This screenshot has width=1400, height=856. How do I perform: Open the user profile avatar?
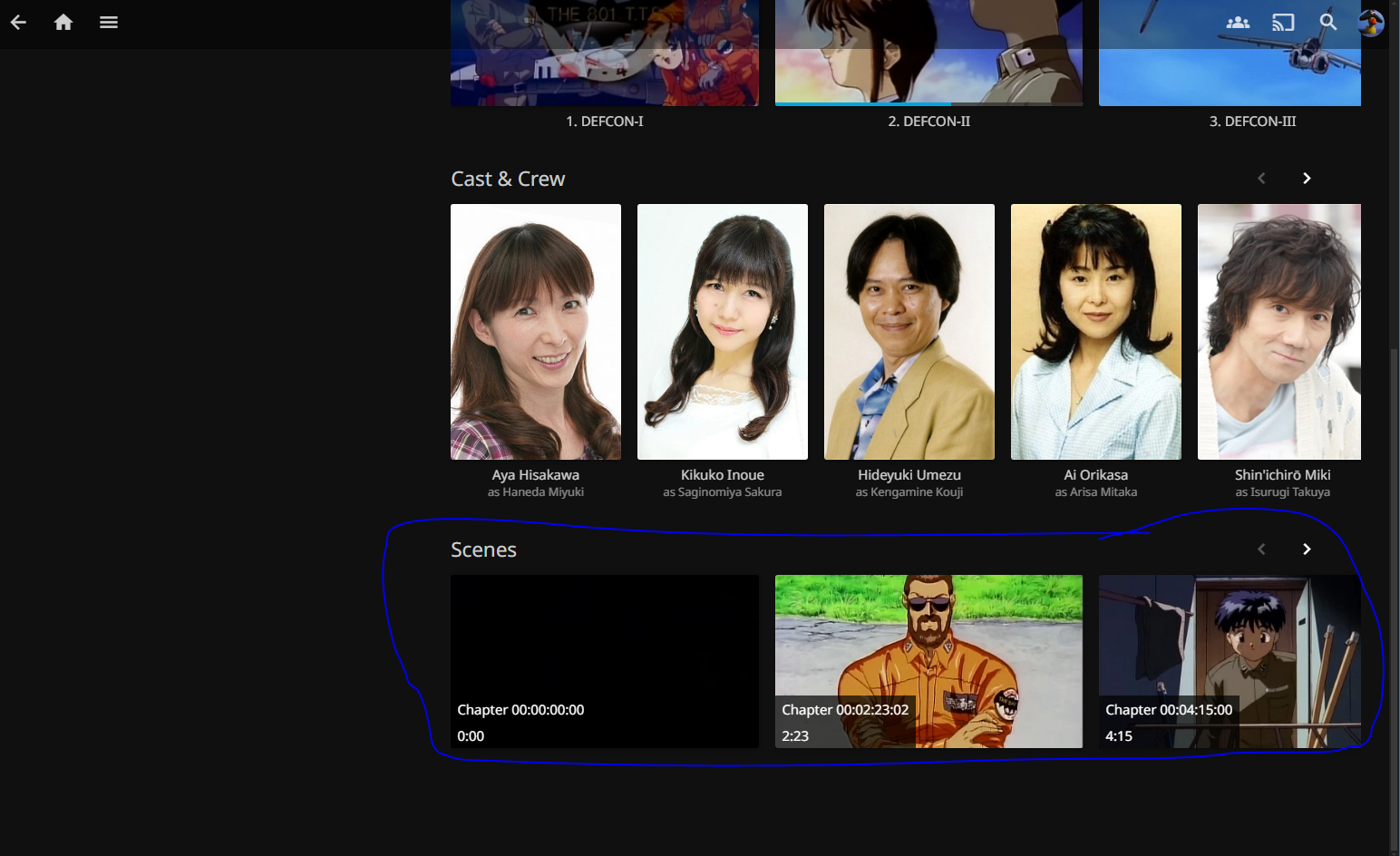pos(1370,23)
